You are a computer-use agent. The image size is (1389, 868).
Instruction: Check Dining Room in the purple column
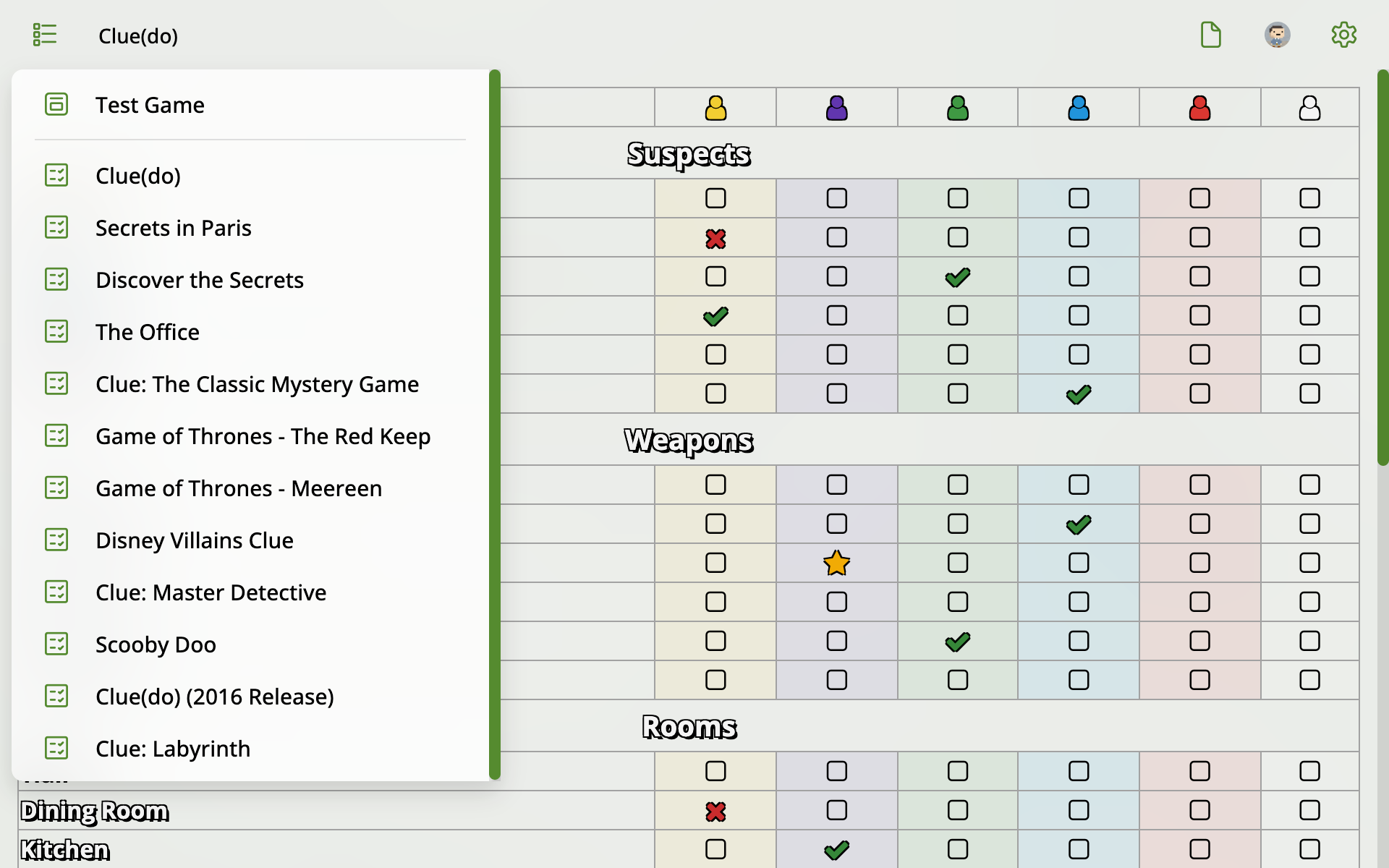(x=837, y=810)
